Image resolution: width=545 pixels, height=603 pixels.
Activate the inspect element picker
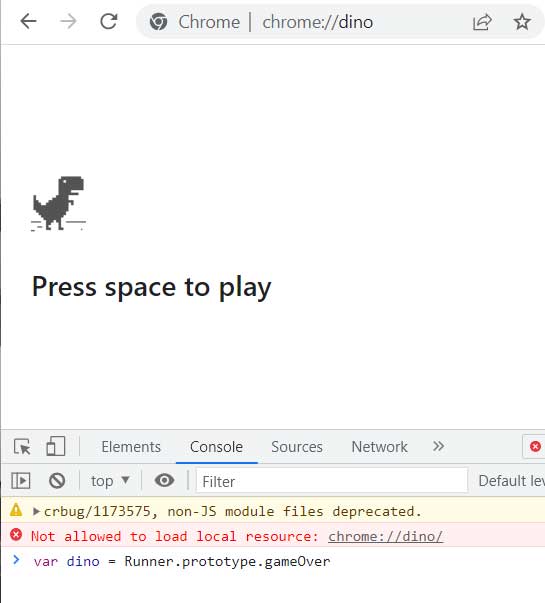click(22, 447)
